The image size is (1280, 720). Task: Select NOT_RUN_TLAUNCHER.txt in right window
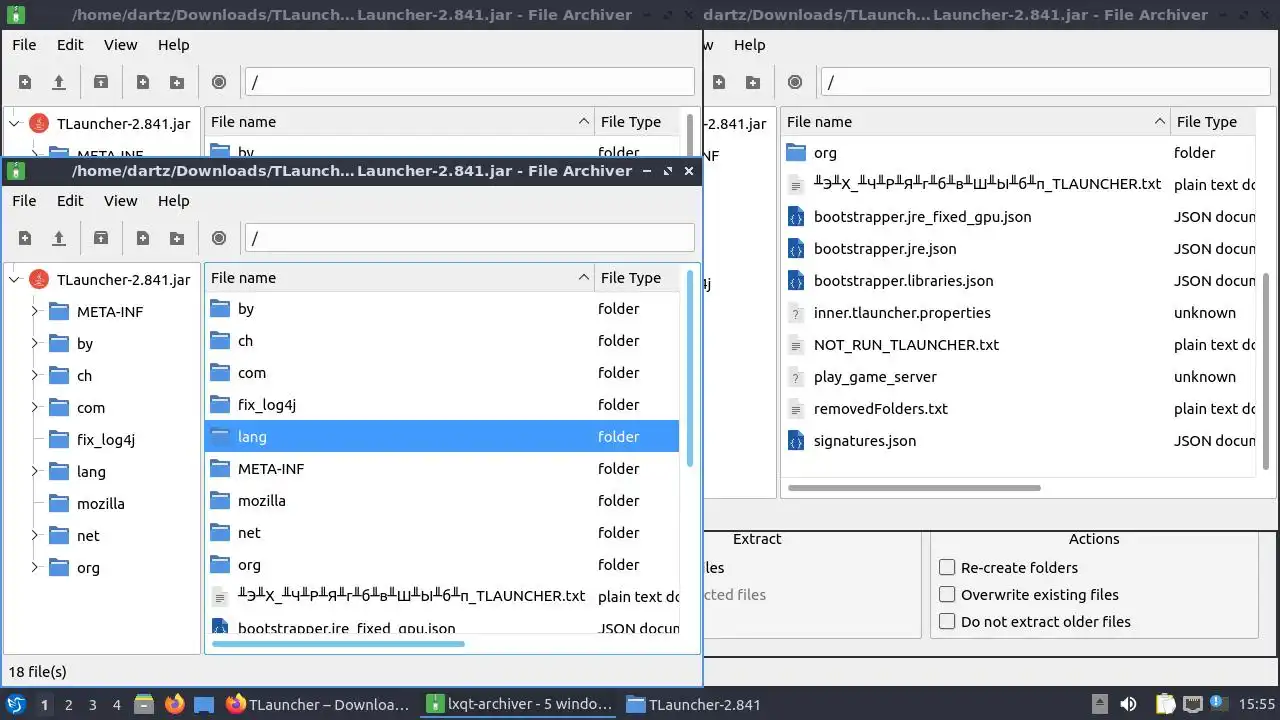[906, 345]
